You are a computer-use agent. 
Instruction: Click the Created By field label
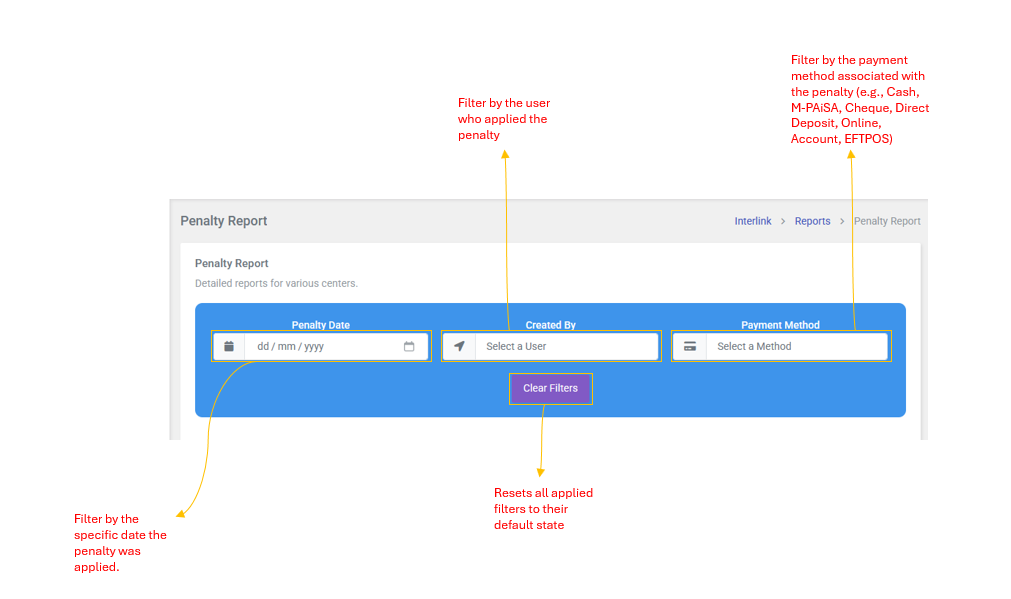(x=550, y=325)
